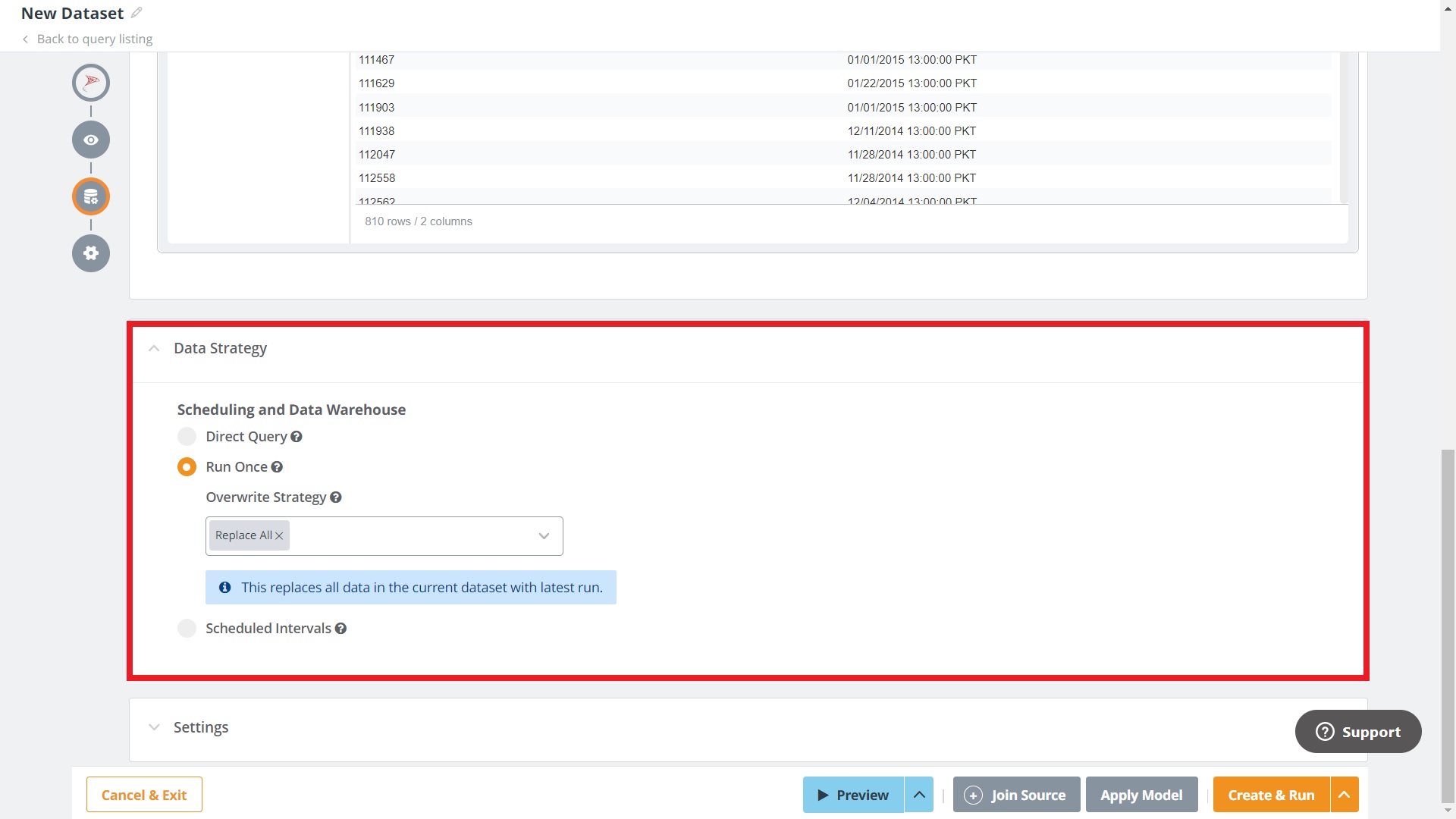
Task: Open the settings gear step icon
Action: click(91, 253)
